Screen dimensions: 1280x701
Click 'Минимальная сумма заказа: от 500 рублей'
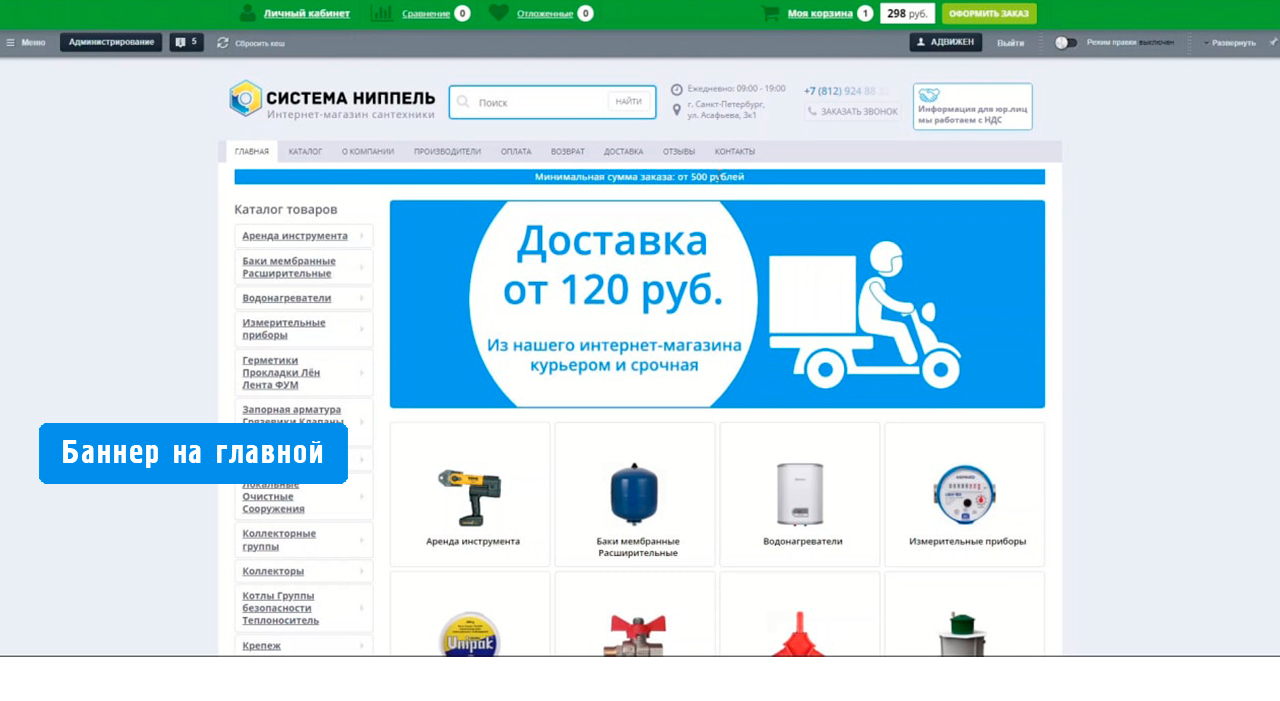click(x=640, y=177)
